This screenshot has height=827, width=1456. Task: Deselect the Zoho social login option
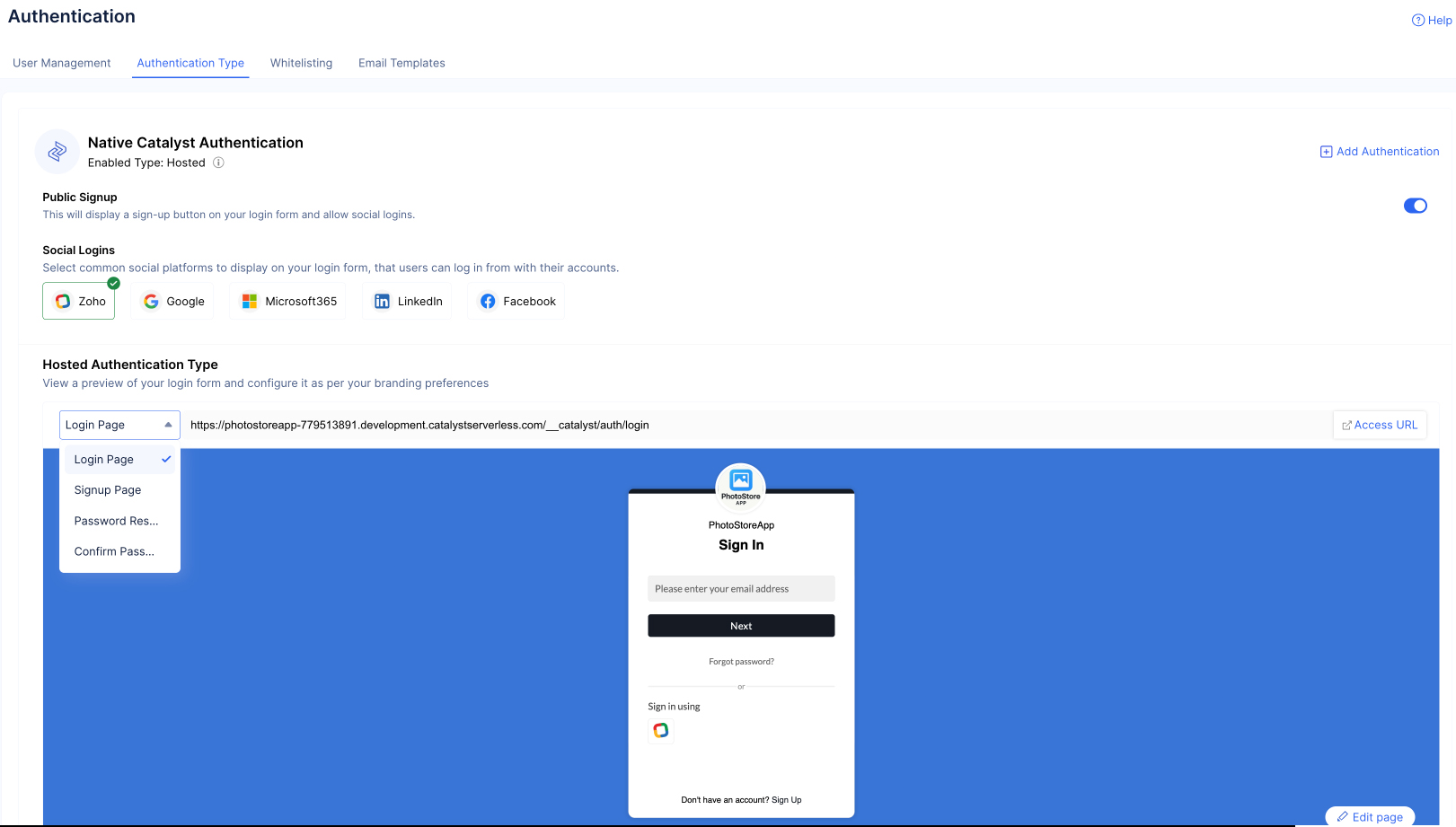(79, 302)
